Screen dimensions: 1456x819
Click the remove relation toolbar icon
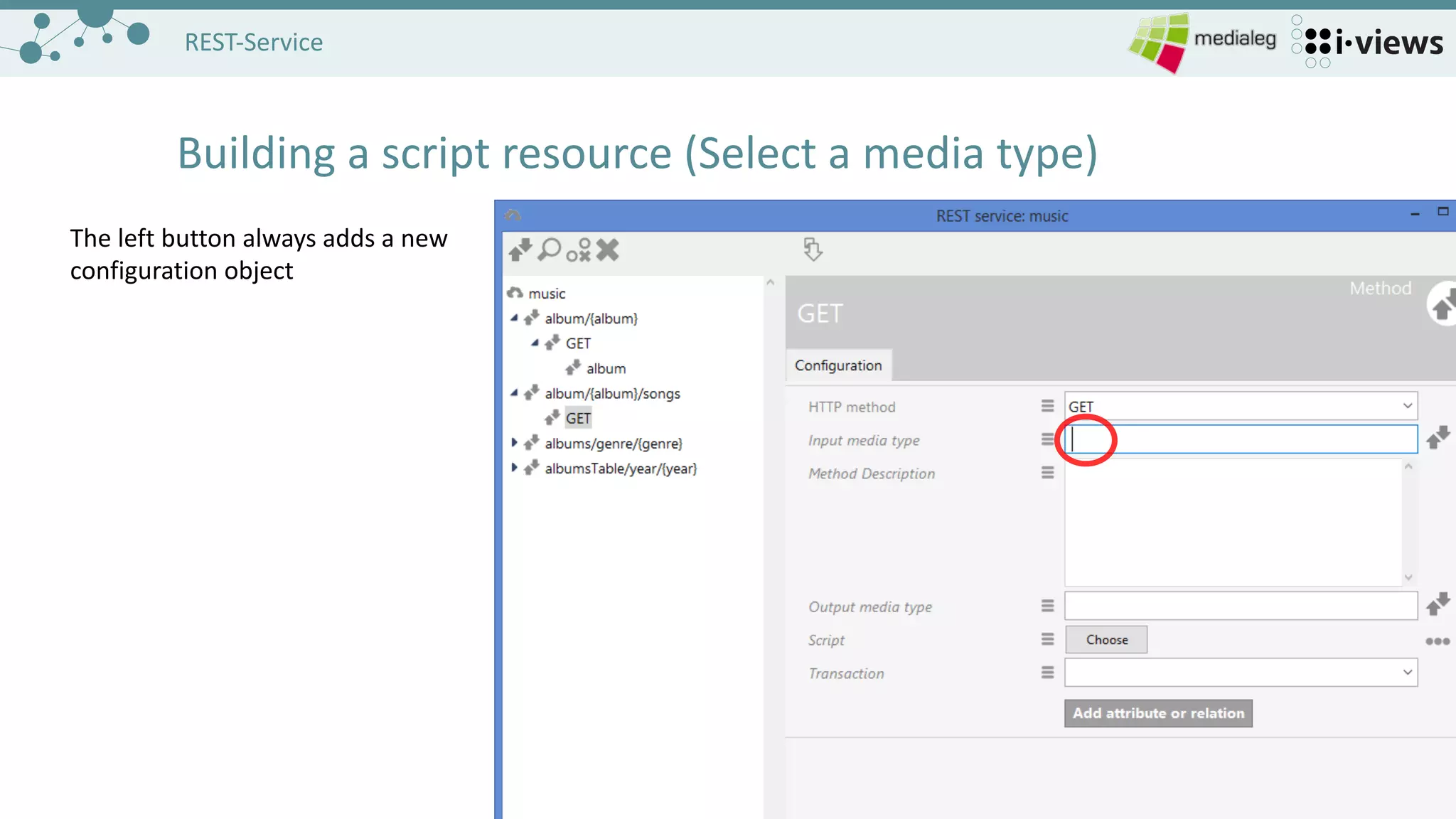pyautogui.click(x=579, y=250)
